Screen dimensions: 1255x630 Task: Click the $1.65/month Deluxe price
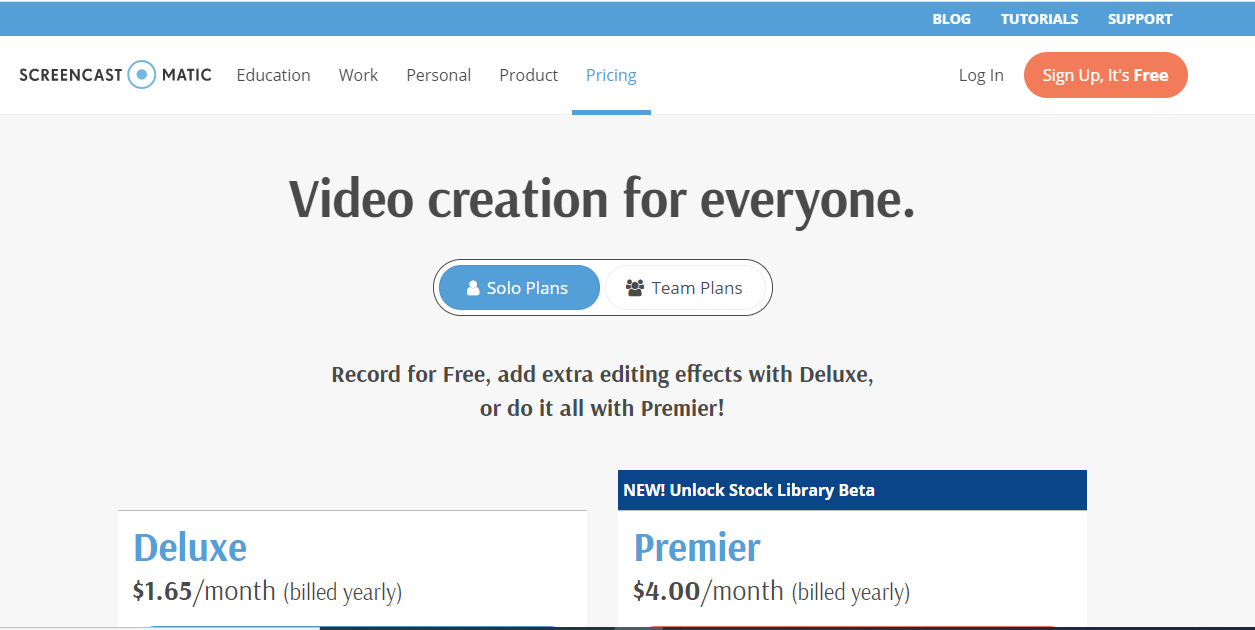tap(267, 591)
